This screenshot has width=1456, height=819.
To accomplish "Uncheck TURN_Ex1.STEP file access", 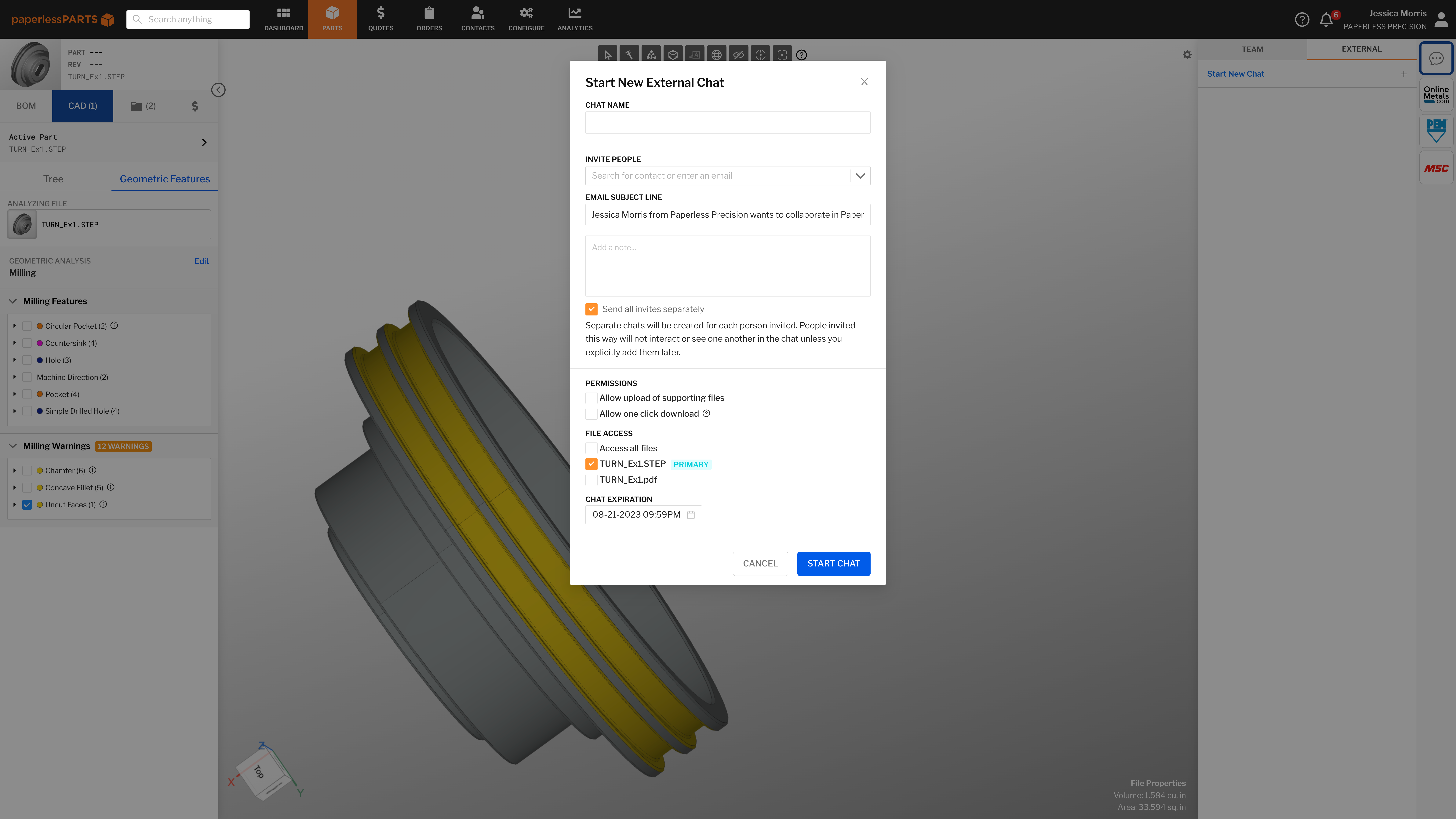I will click(591, 464).
